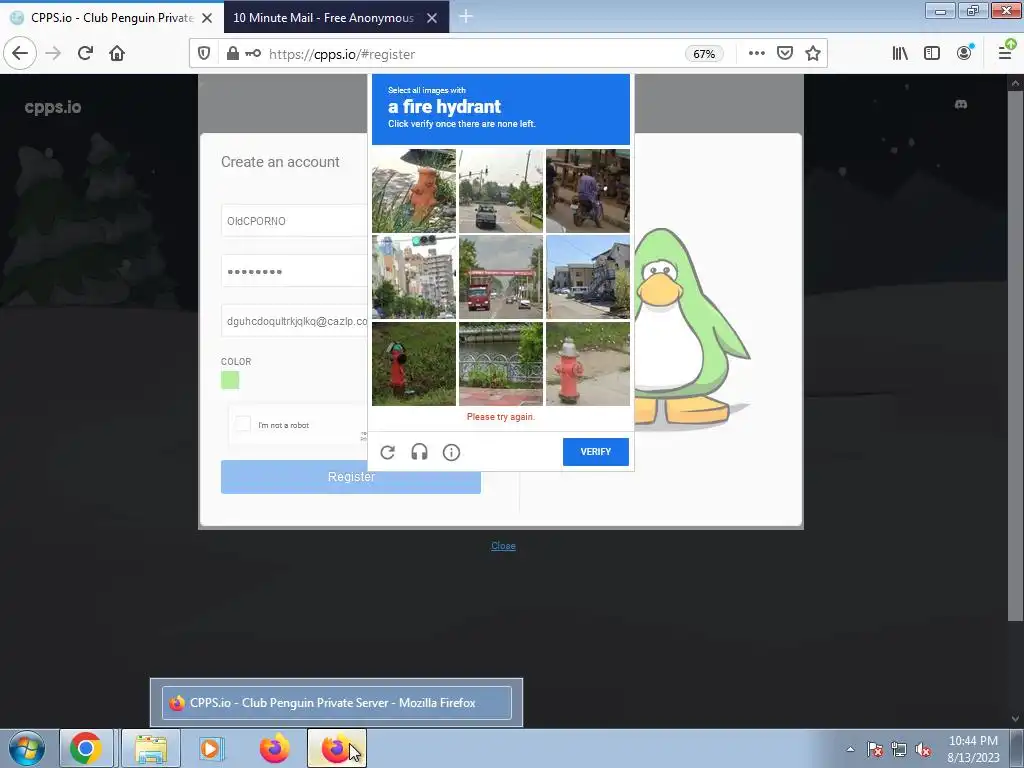Click the Register button
Viewport: 1024px width, 768px height.
[351, 477]
